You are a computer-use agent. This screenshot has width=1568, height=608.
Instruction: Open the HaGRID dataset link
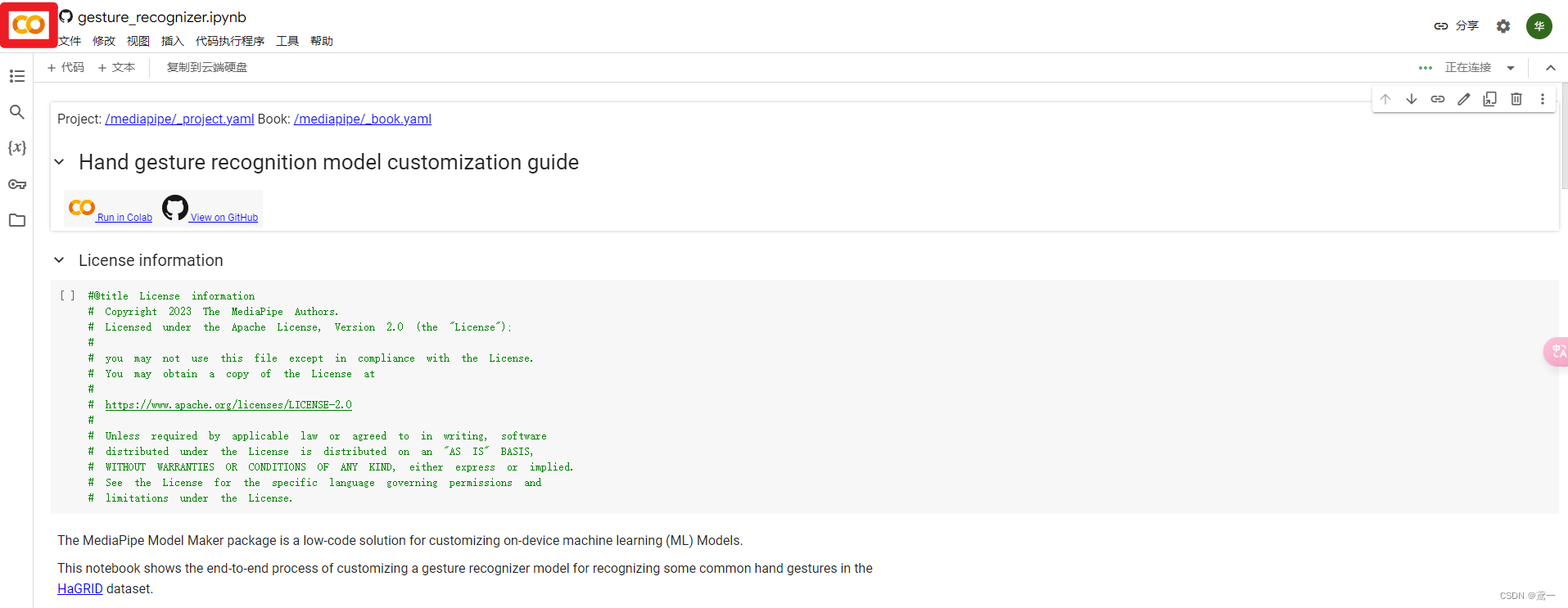point(80,588)
